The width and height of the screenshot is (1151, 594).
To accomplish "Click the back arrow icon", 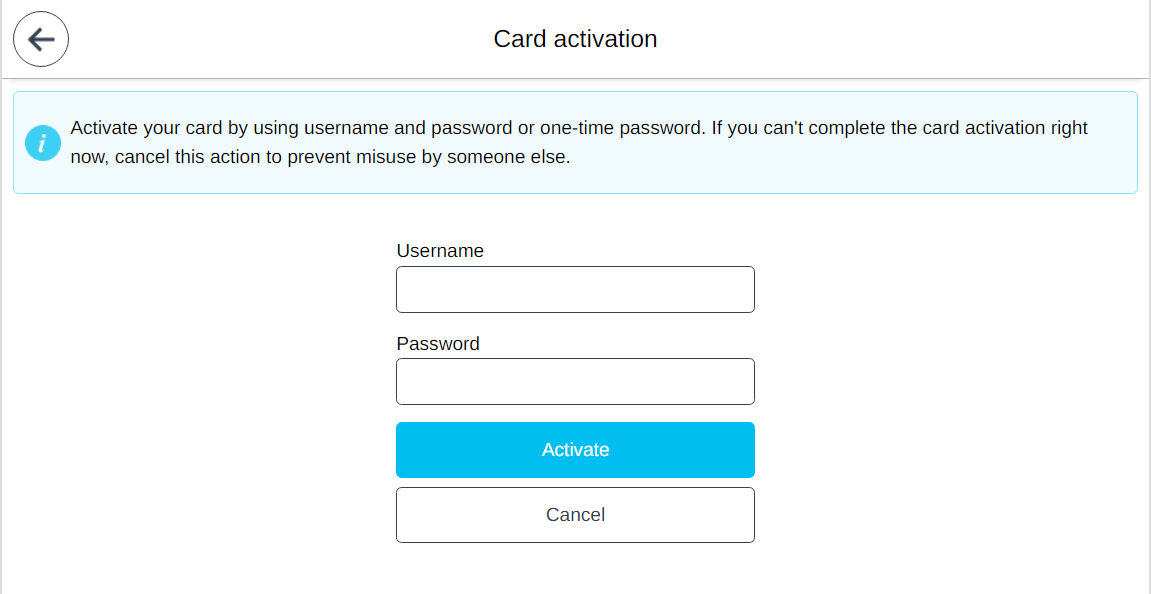I will coord(41,40).
